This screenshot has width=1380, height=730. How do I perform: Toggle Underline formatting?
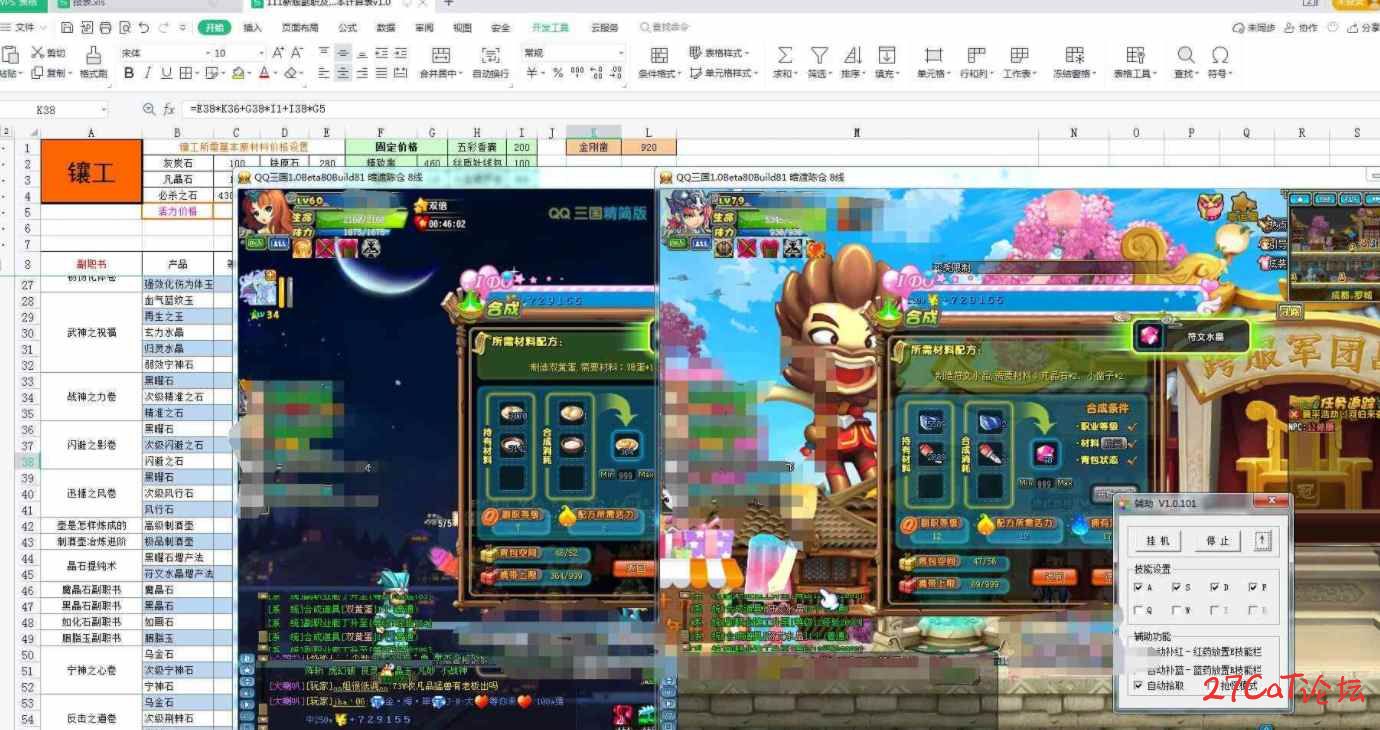click(x=166, y=72)
